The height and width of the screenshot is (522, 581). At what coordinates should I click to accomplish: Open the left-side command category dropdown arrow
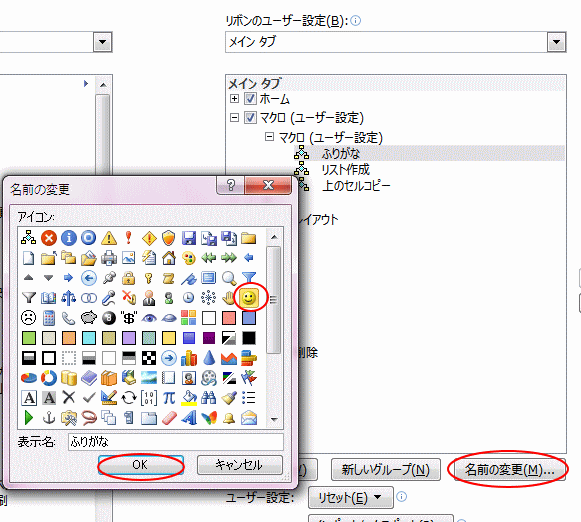pyautogui.click(x=102, y=42)
